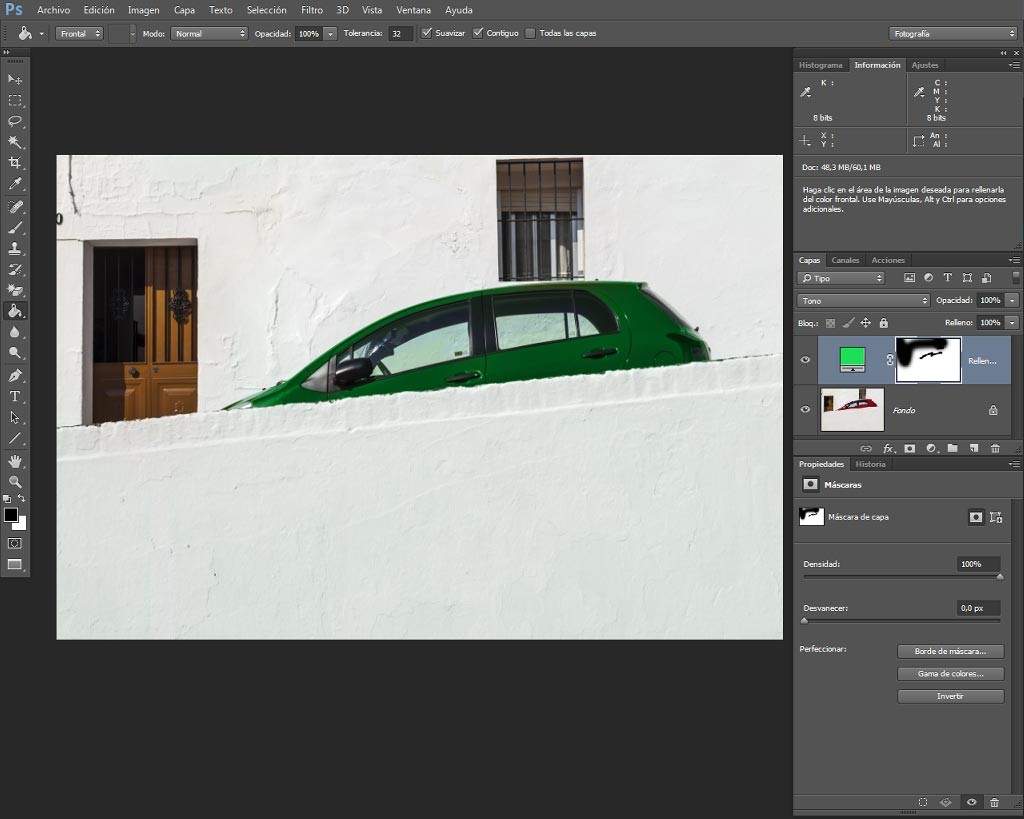Image resolution: width=1024 pixels, height=819 pixels.
Task: Select the Rectangular Marquee tool
Action: (14, 100)
